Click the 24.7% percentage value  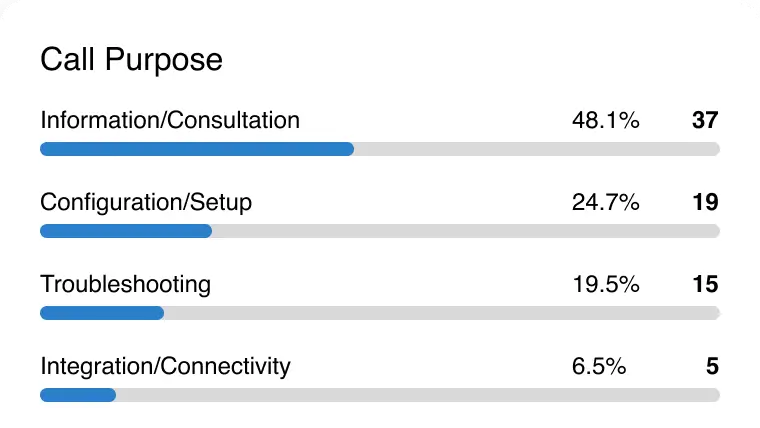click(x=605, y=203)
